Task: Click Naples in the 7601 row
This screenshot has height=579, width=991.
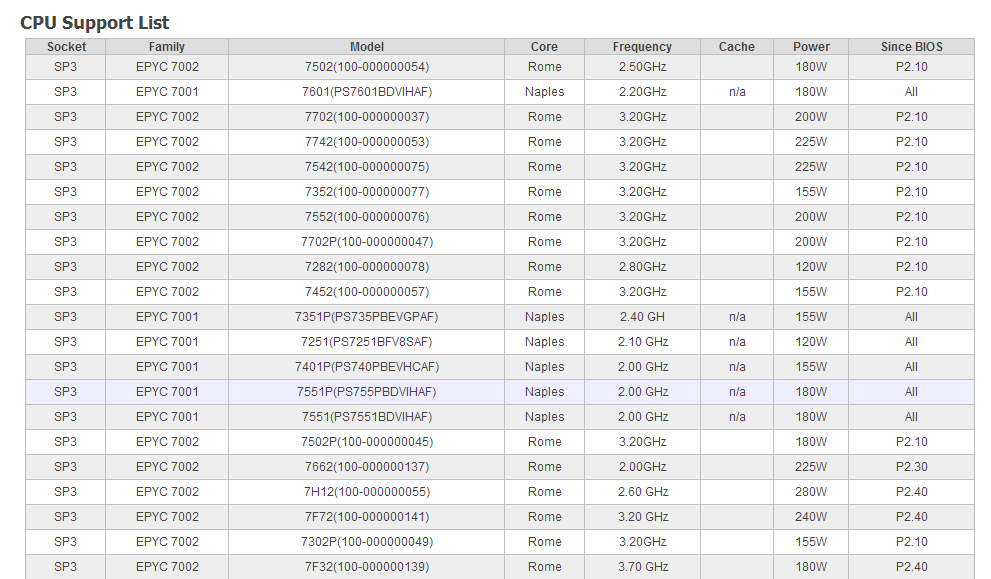Action: click(x=544, y=92)
